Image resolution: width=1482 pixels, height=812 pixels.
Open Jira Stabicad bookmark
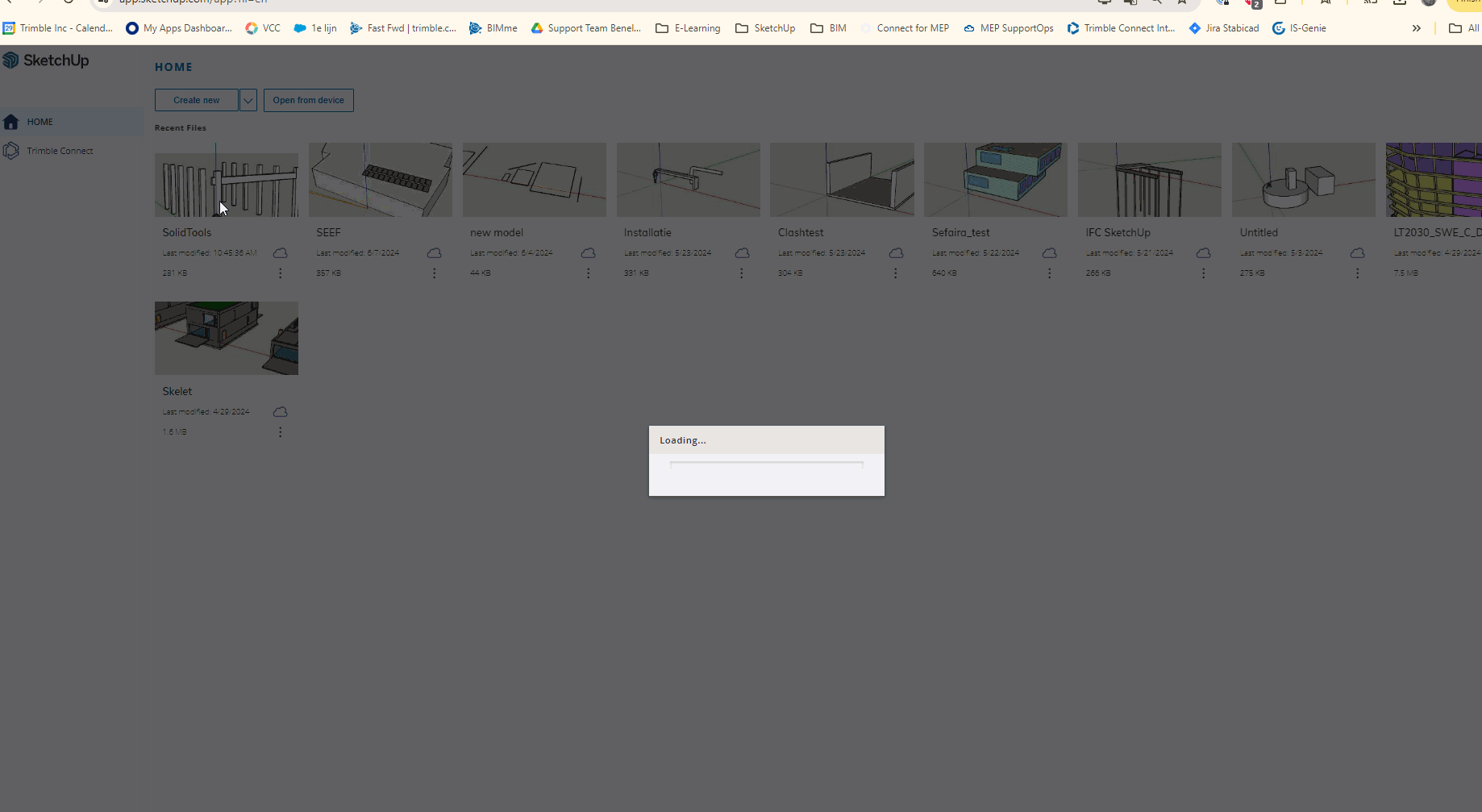1224,28
